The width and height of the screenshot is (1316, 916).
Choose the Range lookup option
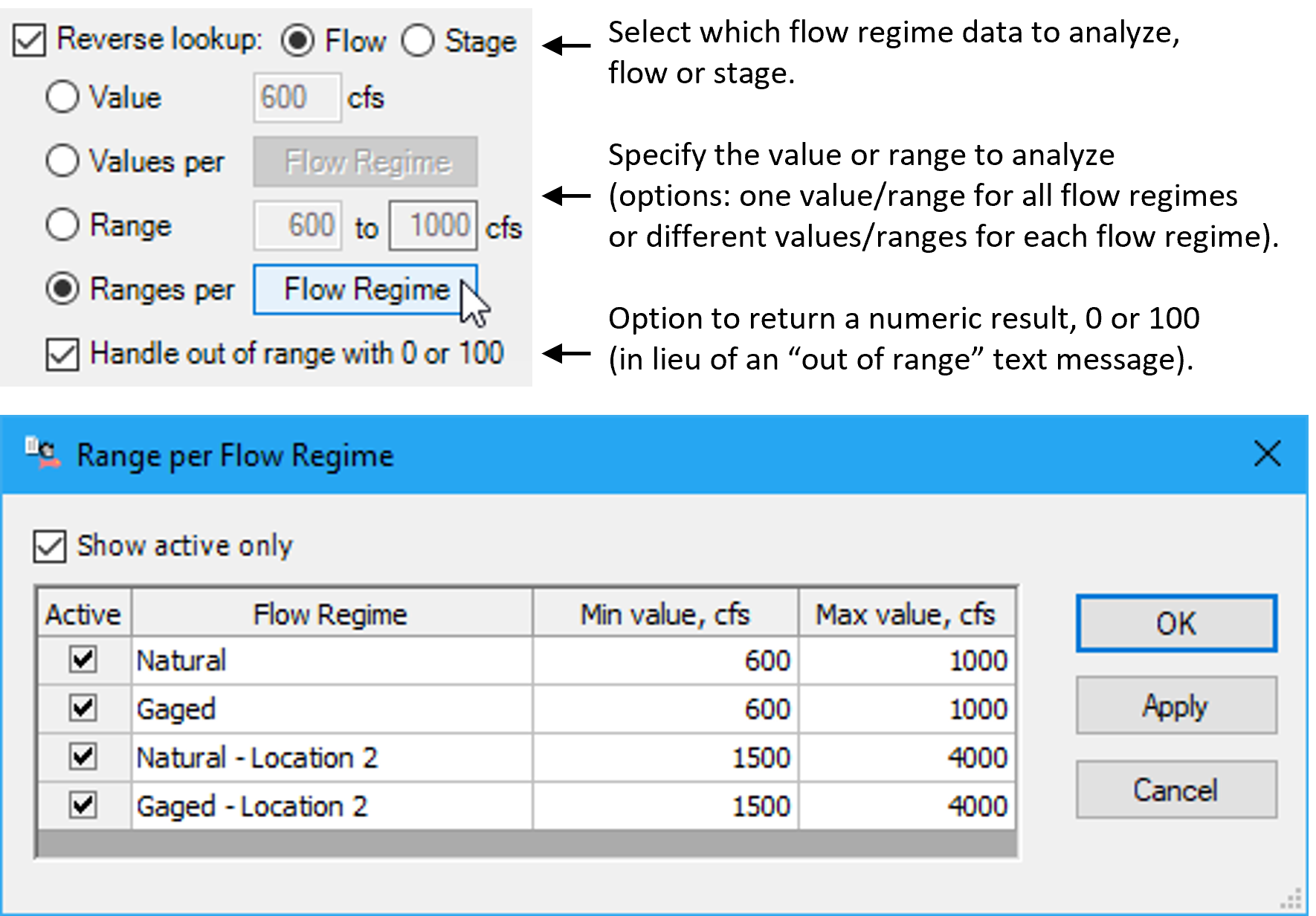(62, 224)
